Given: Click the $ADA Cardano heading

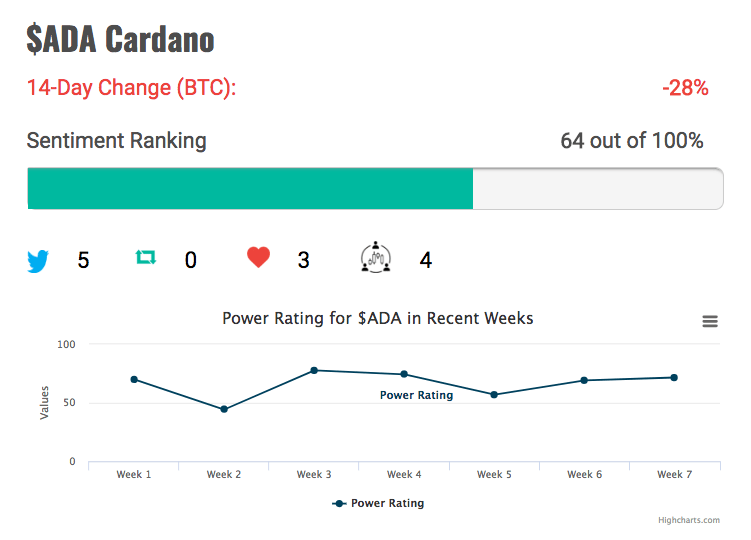Looking at the screenshot, I should (x=120, y=40).
